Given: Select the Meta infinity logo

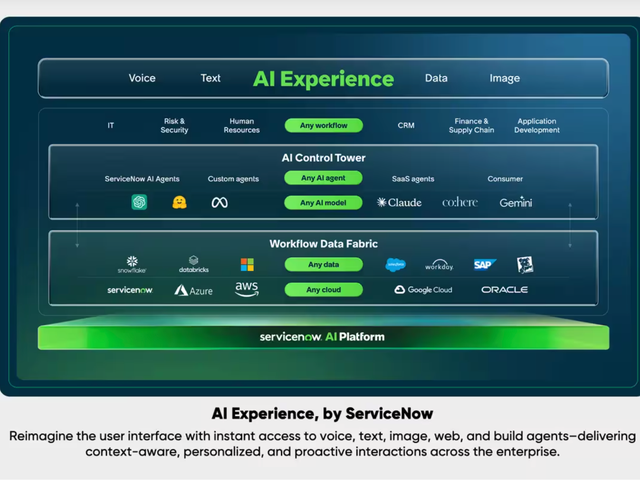Looking at the screenshot, I should pos(220,202).
